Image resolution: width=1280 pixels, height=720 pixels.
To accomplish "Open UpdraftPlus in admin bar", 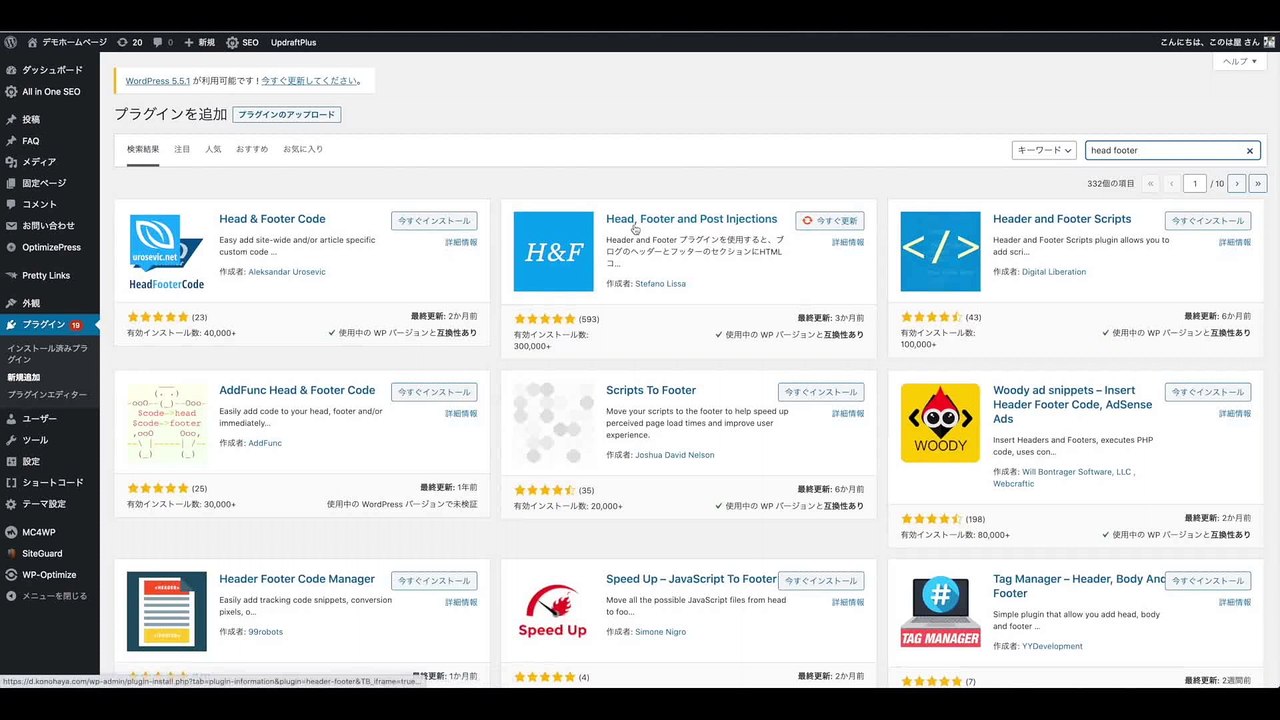I will click(293, 42).
